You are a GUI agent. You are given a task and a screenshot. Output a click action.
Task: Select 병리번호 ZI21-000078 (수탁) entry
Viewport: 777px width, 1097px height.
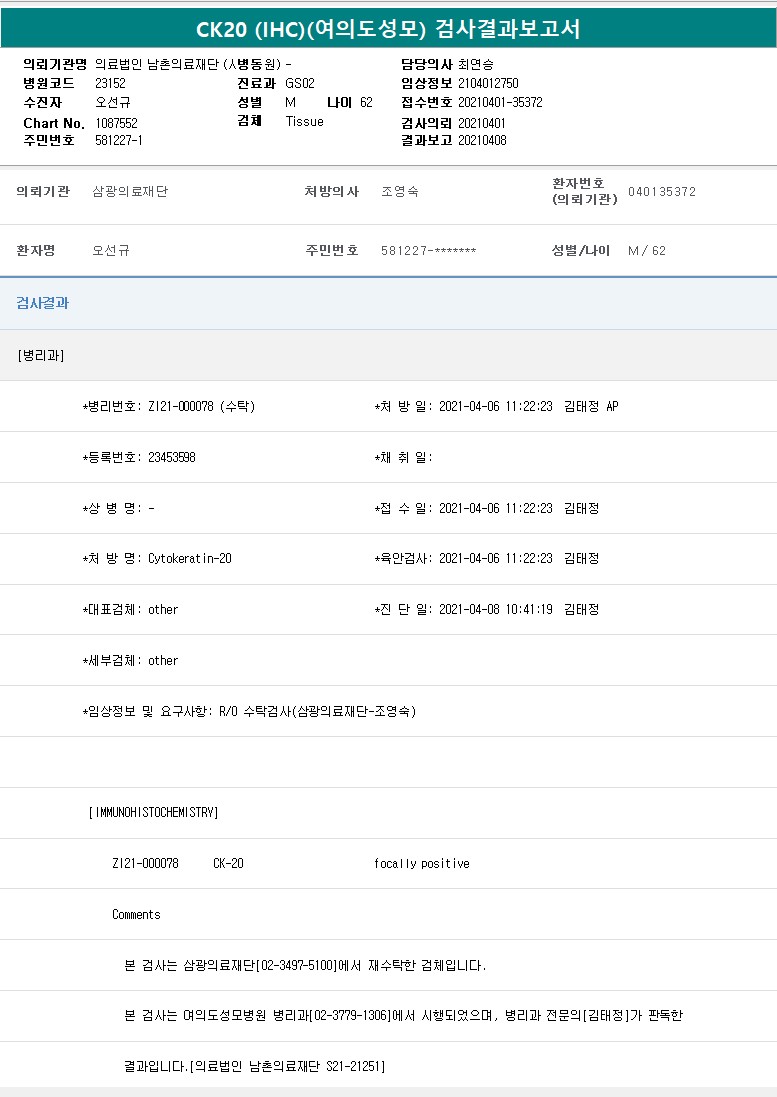[168, 406]
